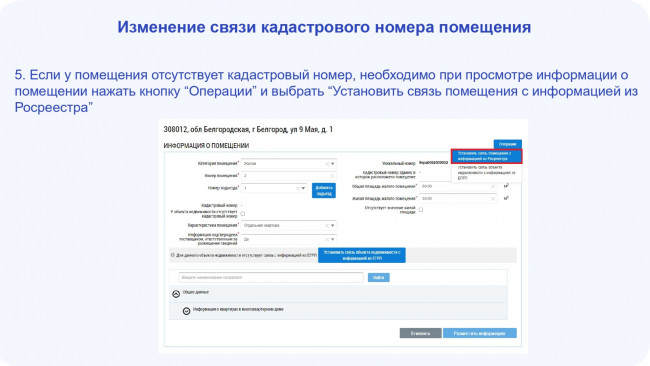The image size is (650, 366).
Task: Clear the 'Жилая площадь жилого помещения' field with X
Action: [x=492, y=199]
